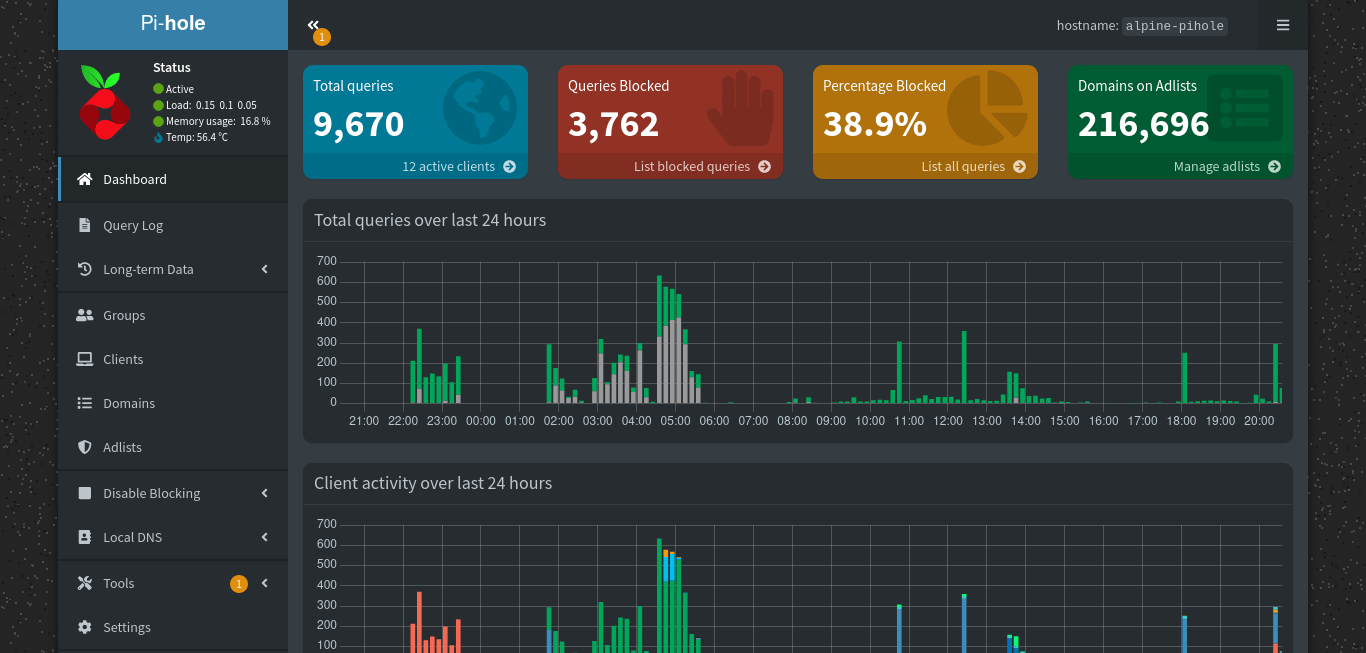Viewport: 1366px width, 653px height.
Task: Click Total queries over last 24 hours heading
Action: tap(430, 220)
